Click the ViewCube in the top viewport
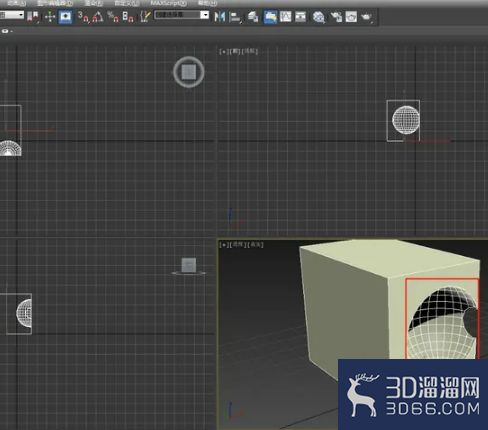 point(189,72)
